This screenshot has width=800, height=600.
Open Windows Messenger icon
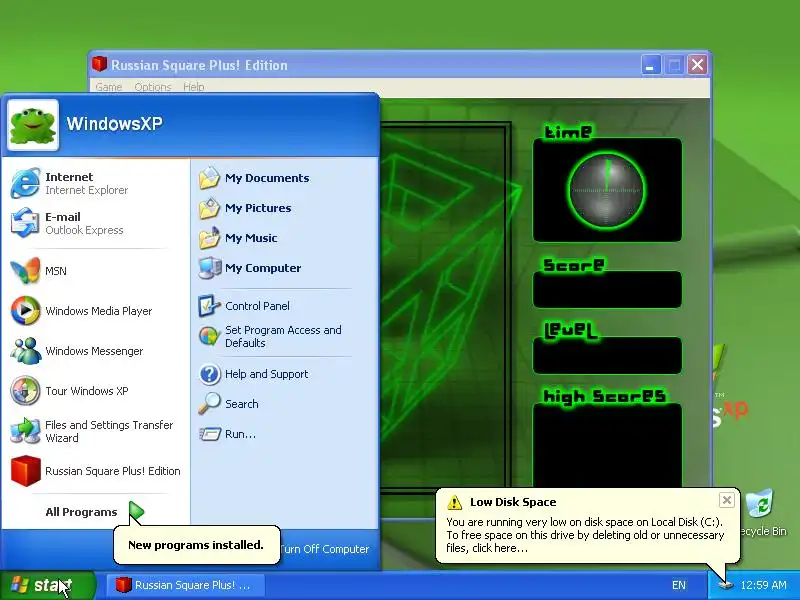click(25, 351)
